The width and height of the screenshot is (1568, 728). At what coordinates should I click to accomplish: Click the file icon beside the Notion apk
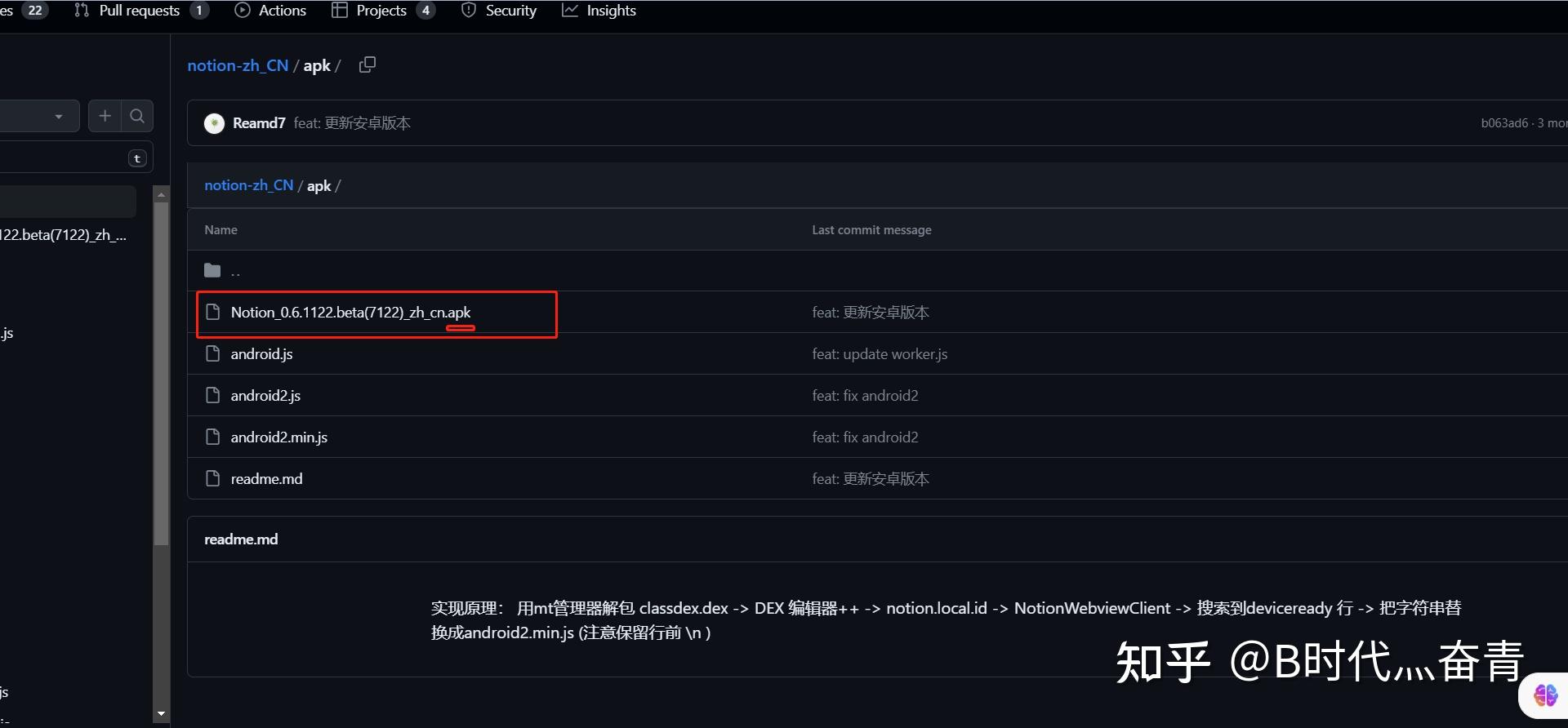coord(212,312)
